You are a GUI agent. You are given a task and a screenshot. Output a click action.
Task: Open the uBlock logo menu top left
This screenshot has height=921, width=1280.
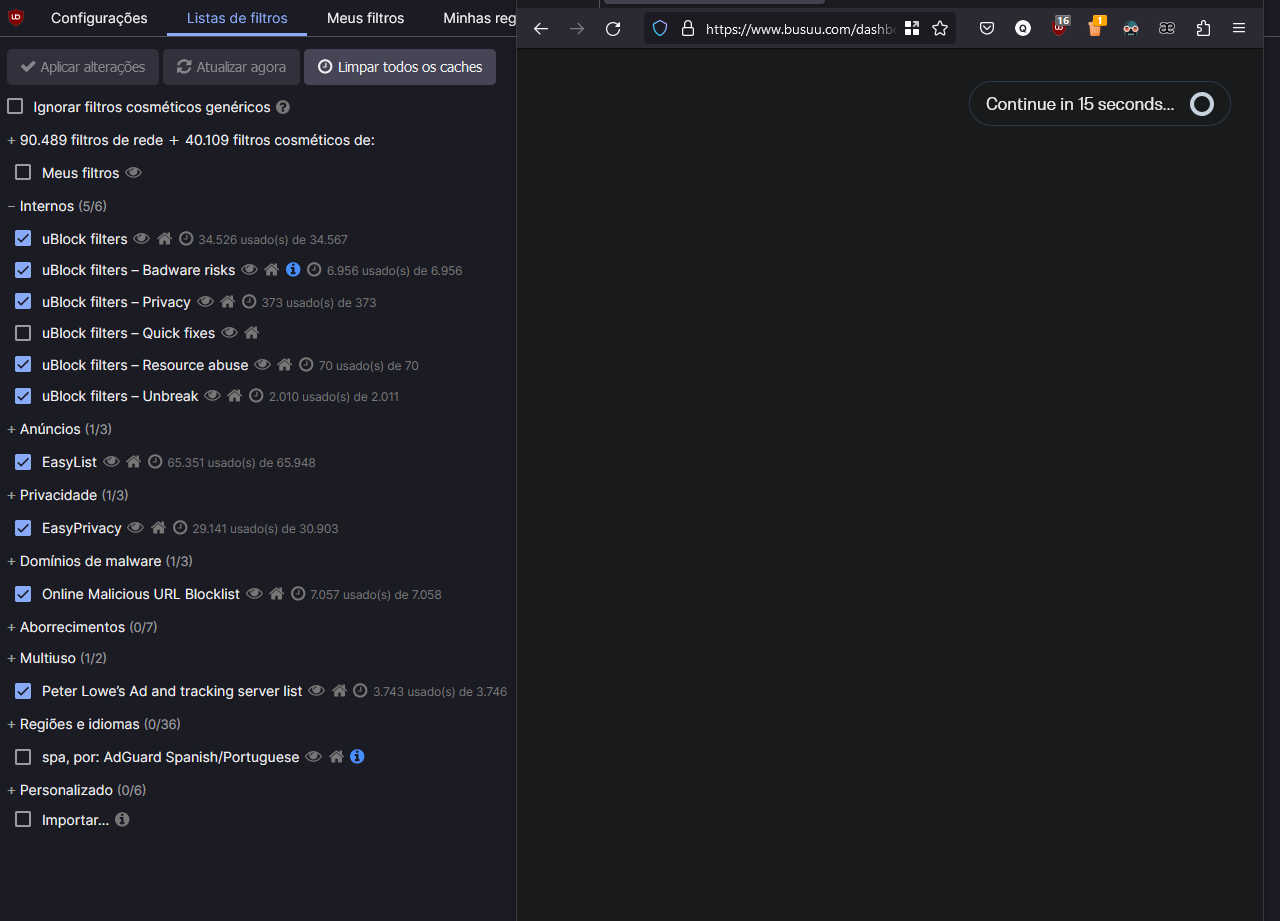click(15, 17)
